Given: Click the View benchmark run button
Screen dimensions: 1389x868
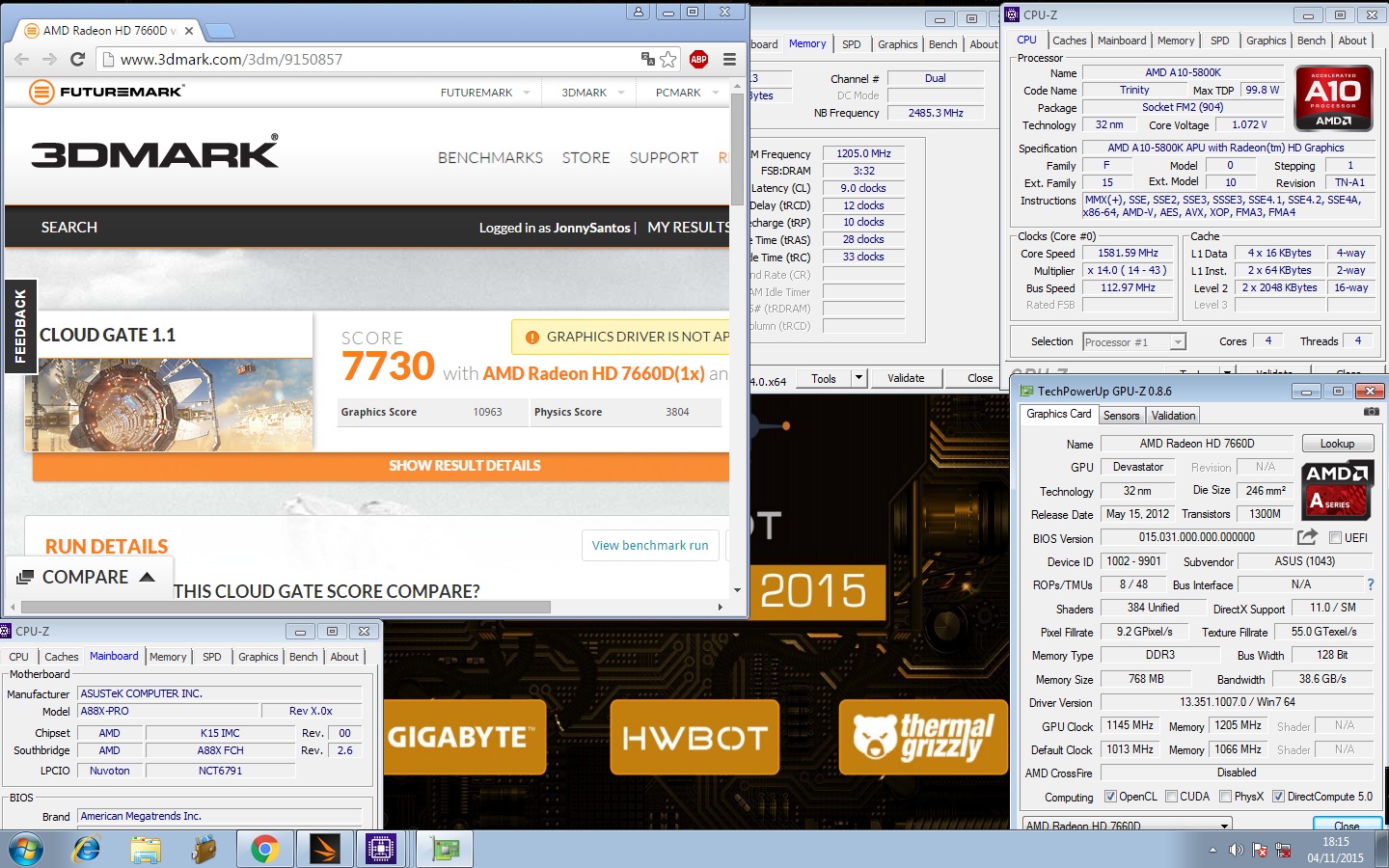Looking at the screenshot, I should tap(649, 545).
